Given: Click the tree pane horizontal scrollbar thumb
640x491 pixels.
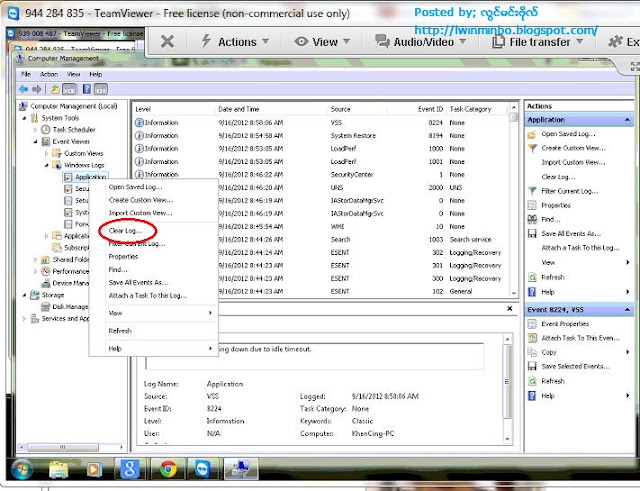Looking at the screenshot, I should pos(62,447).
